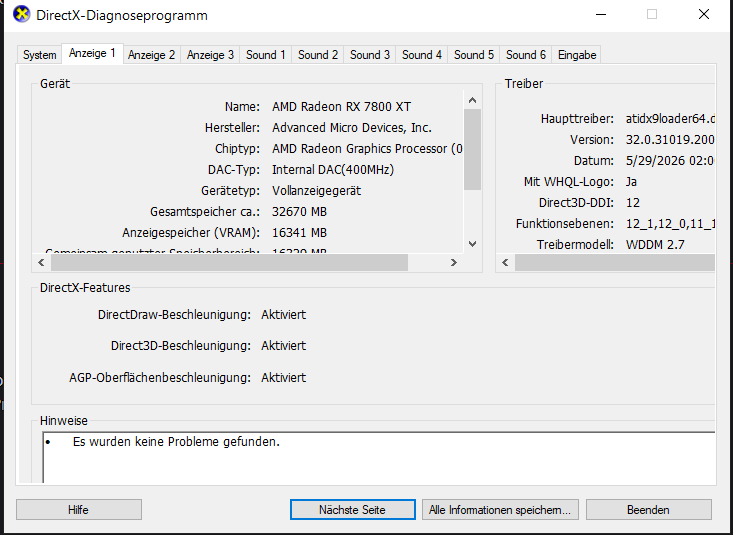Viewport: 733px width, 535px height.
Task: Click 'Vollanzeigegerät' device type value
Action: tap(316, 191)
